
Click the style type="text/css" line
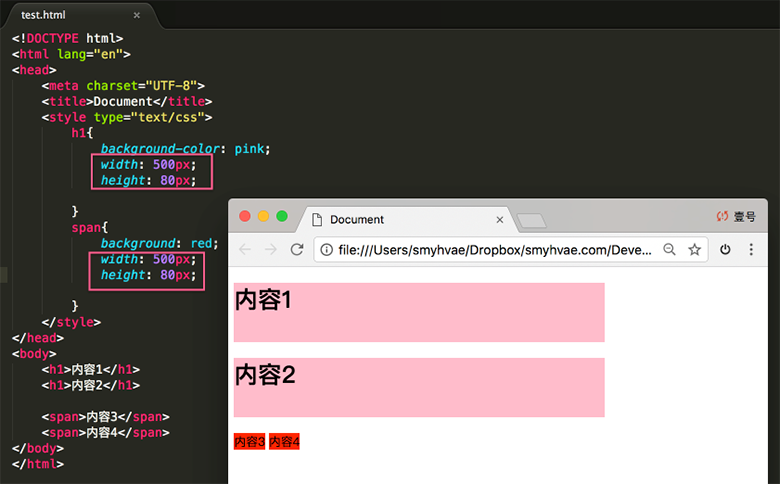click(x=127, y=117)
